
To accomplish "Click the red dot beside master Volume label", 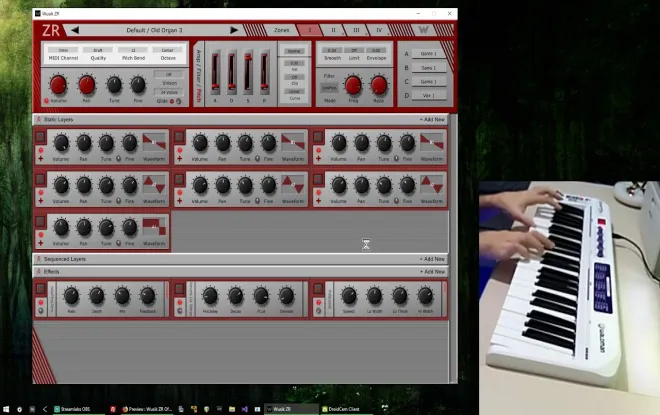I will [46, 101].
